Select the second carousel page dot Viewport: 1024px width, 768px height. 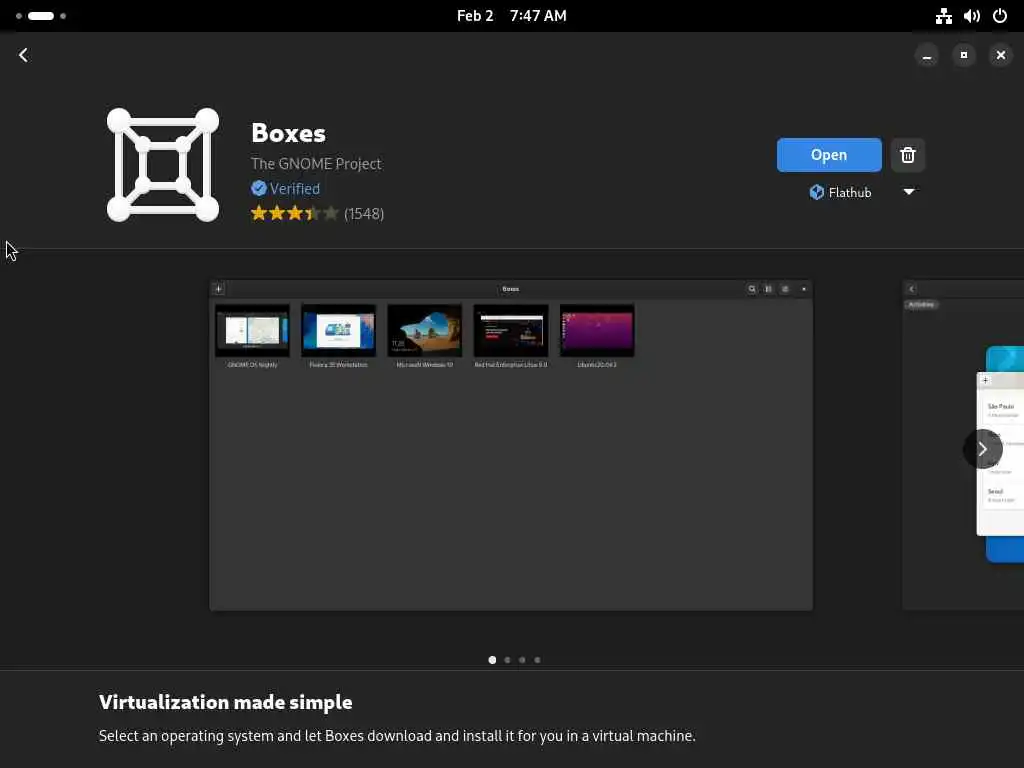click(507, 660)
